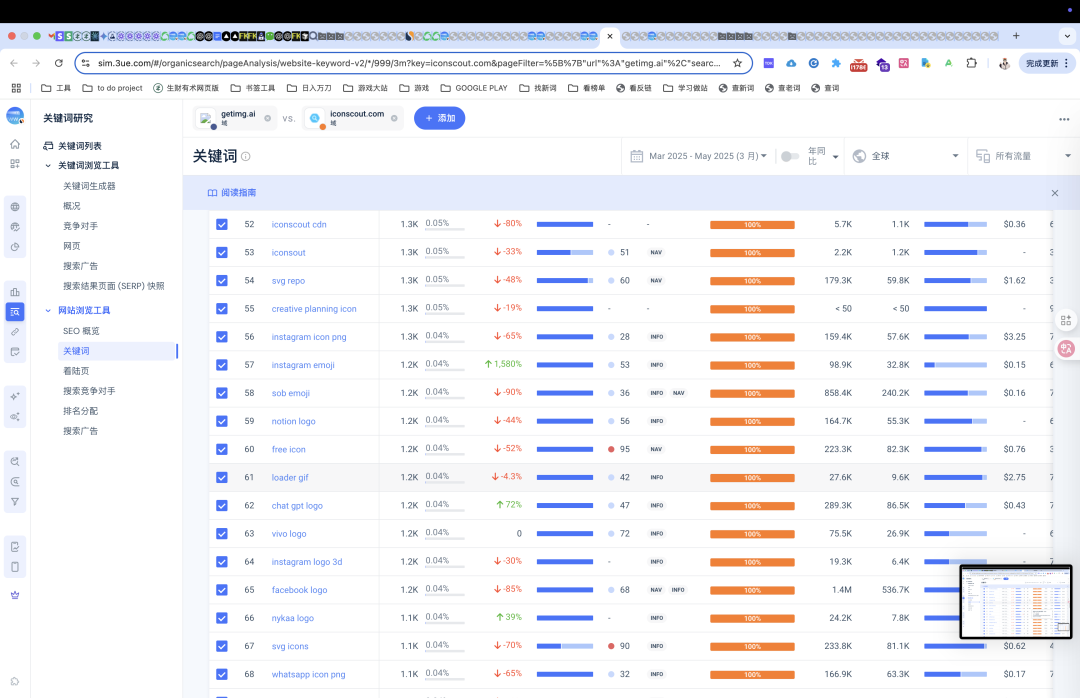Open the bar chart icon in sidebar

(x=15, y=291)
